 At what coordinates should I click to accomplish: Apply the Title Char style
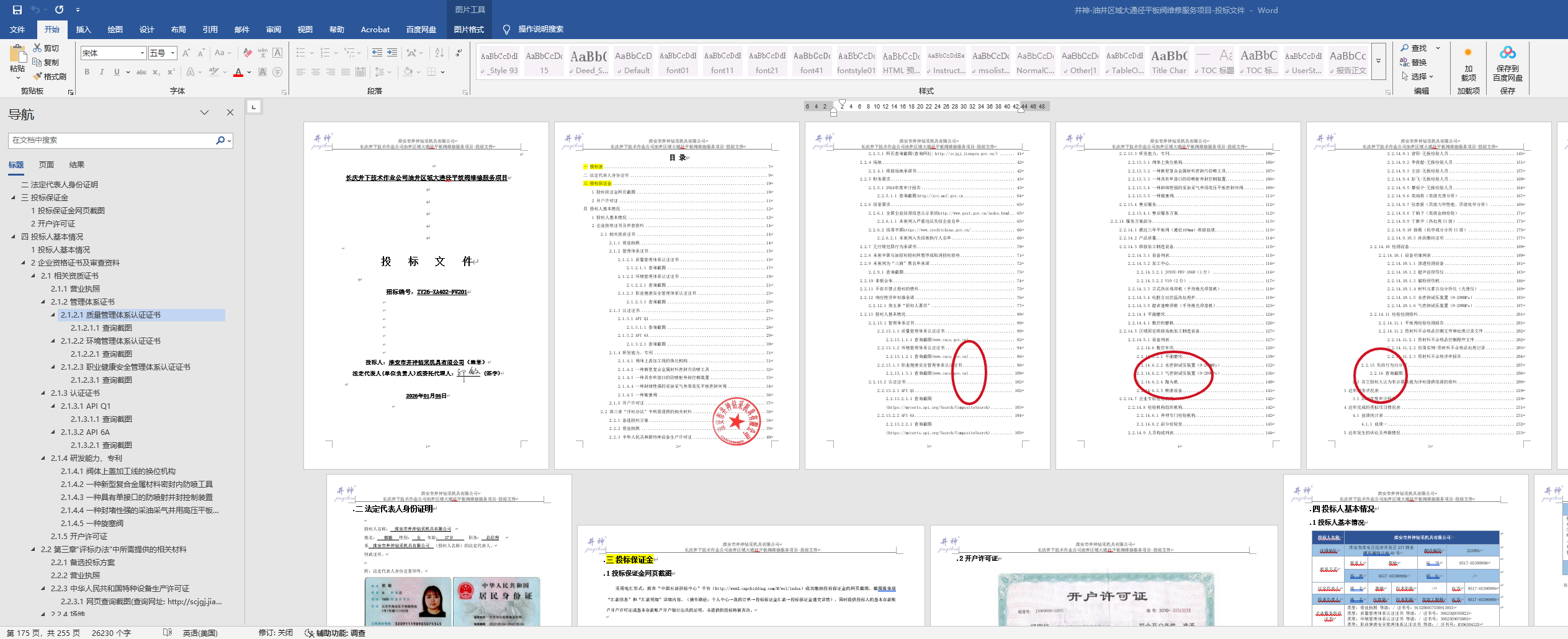pos(1169,62)
